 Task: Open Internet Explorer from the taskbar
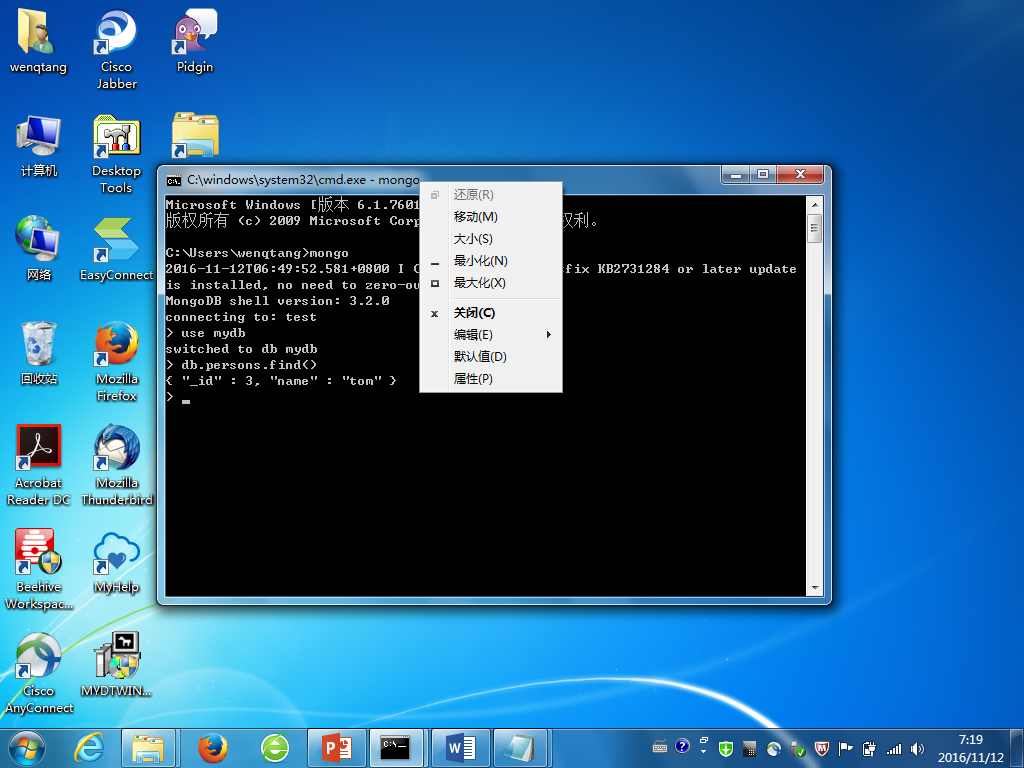90,747
